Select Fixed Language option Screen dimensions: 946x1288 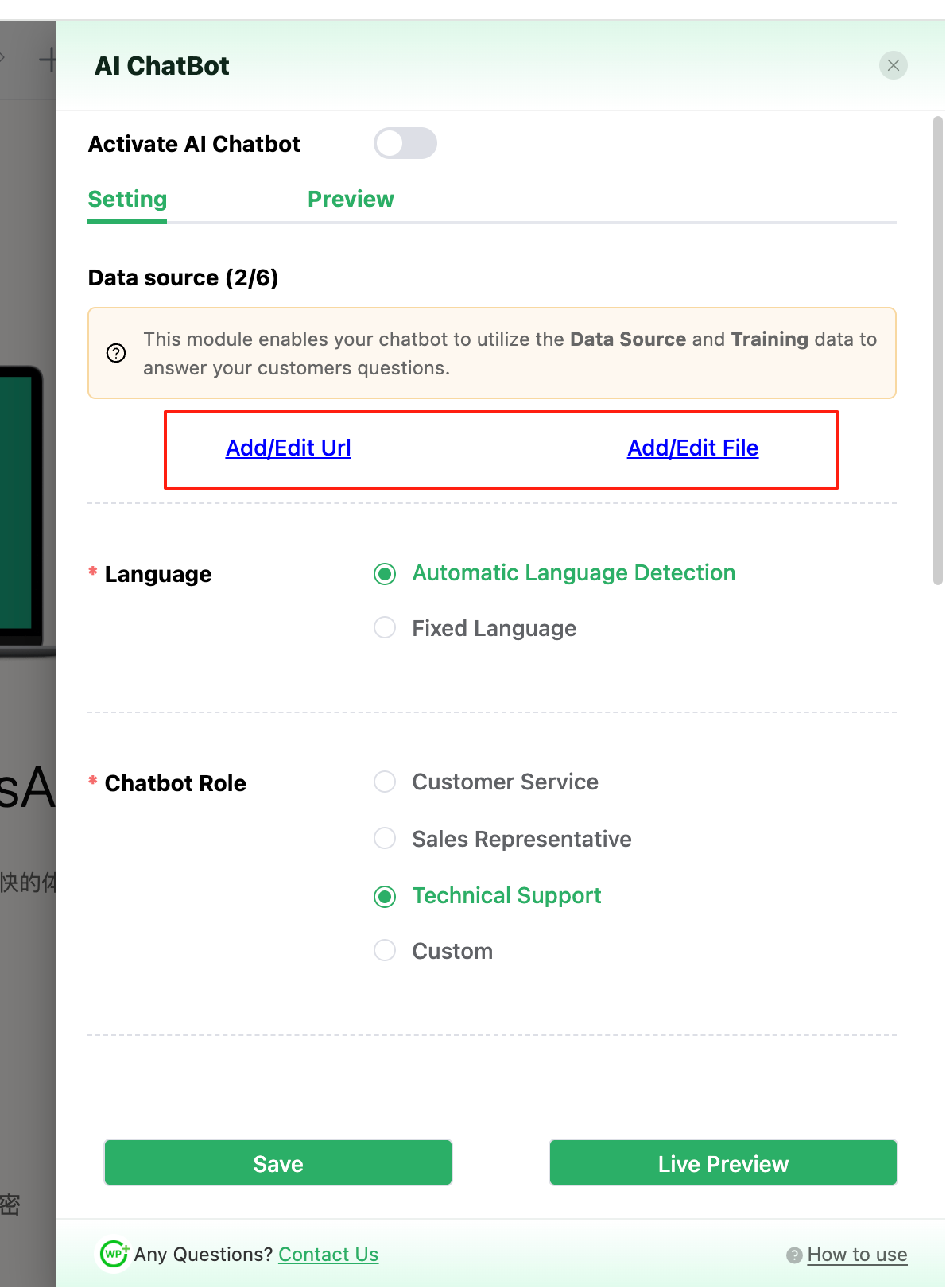384,627
